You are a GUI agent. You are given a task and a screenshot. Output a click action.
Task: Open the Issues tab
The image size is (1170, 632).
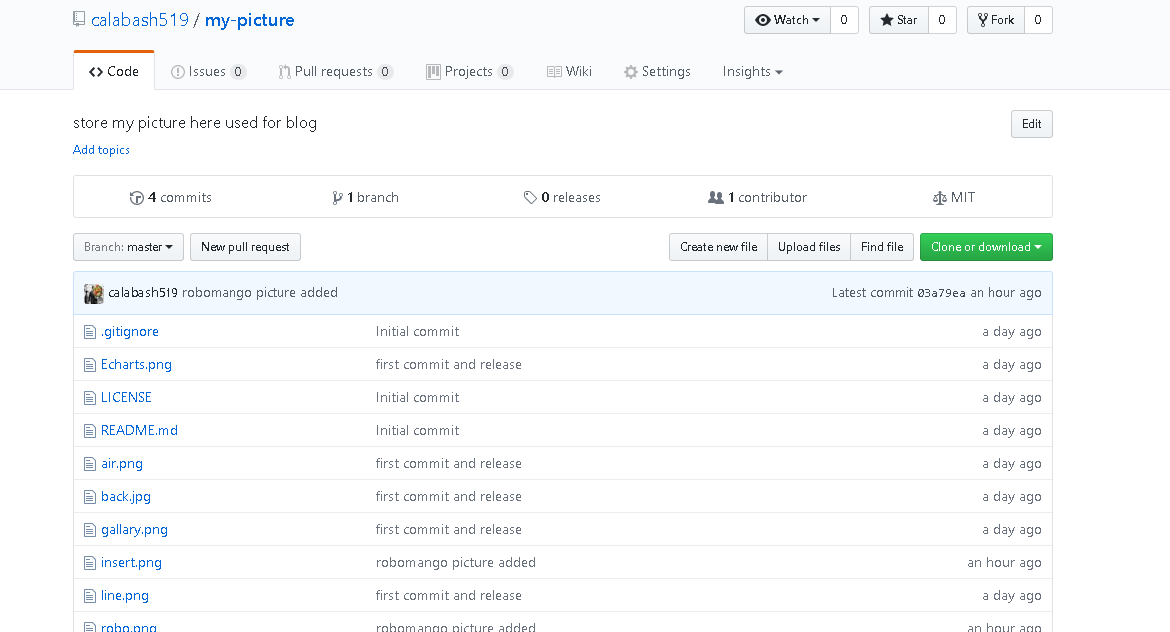click(208, 72)
